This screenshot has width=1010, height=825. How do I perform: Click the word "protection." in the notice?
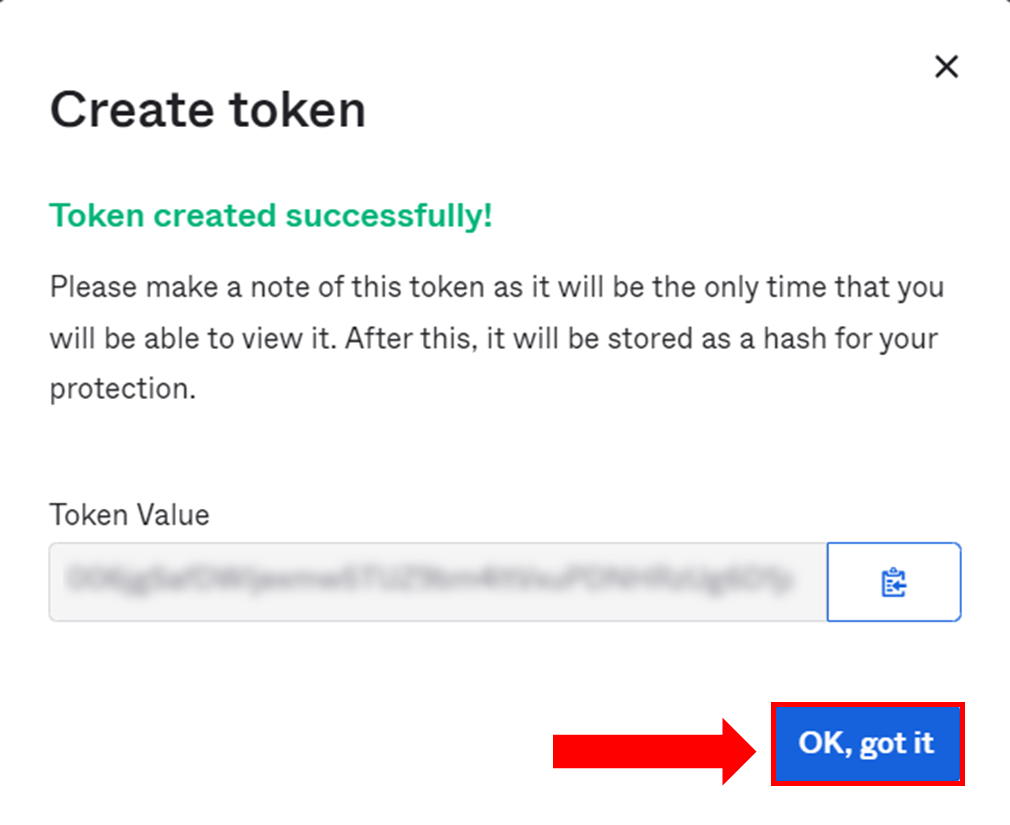[122, 388]
